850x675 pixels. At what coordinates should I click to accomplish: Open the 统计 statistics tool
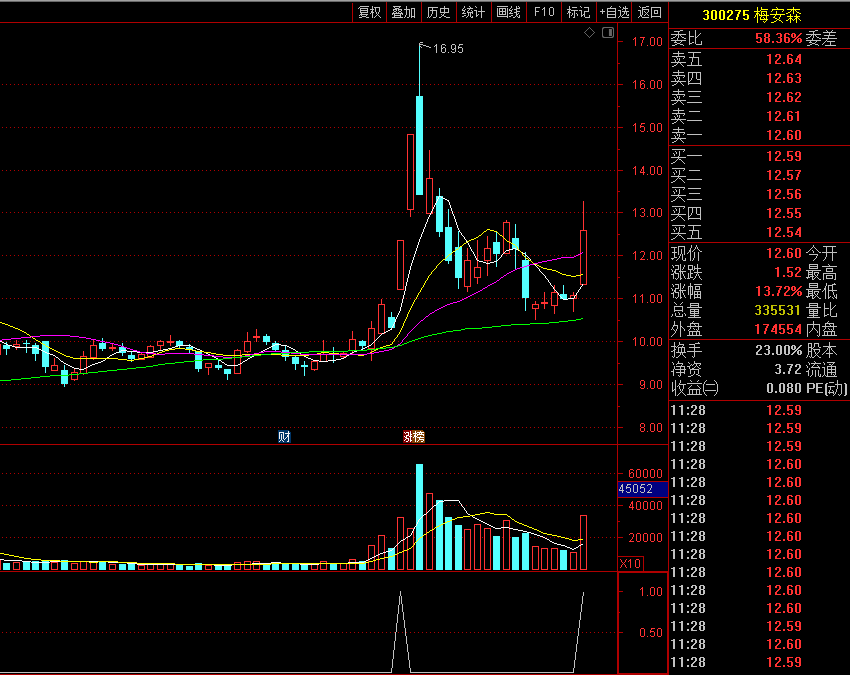tap(473, 12)
